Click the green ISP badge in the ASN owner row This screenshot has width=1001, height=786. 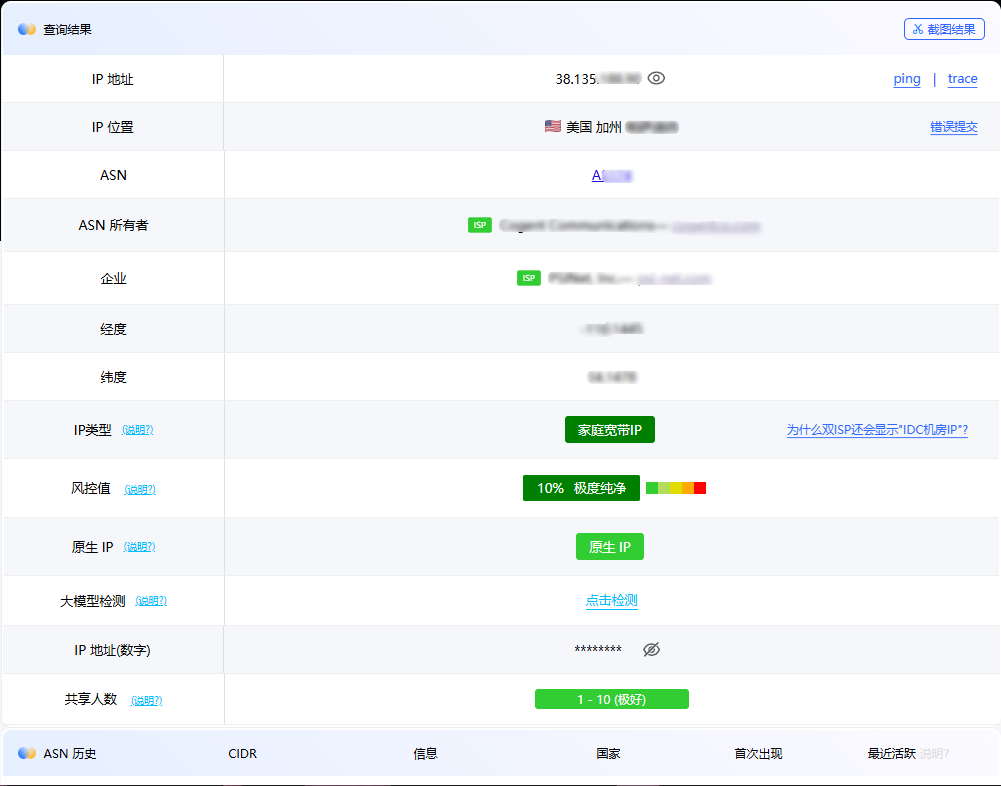[480, 225]
